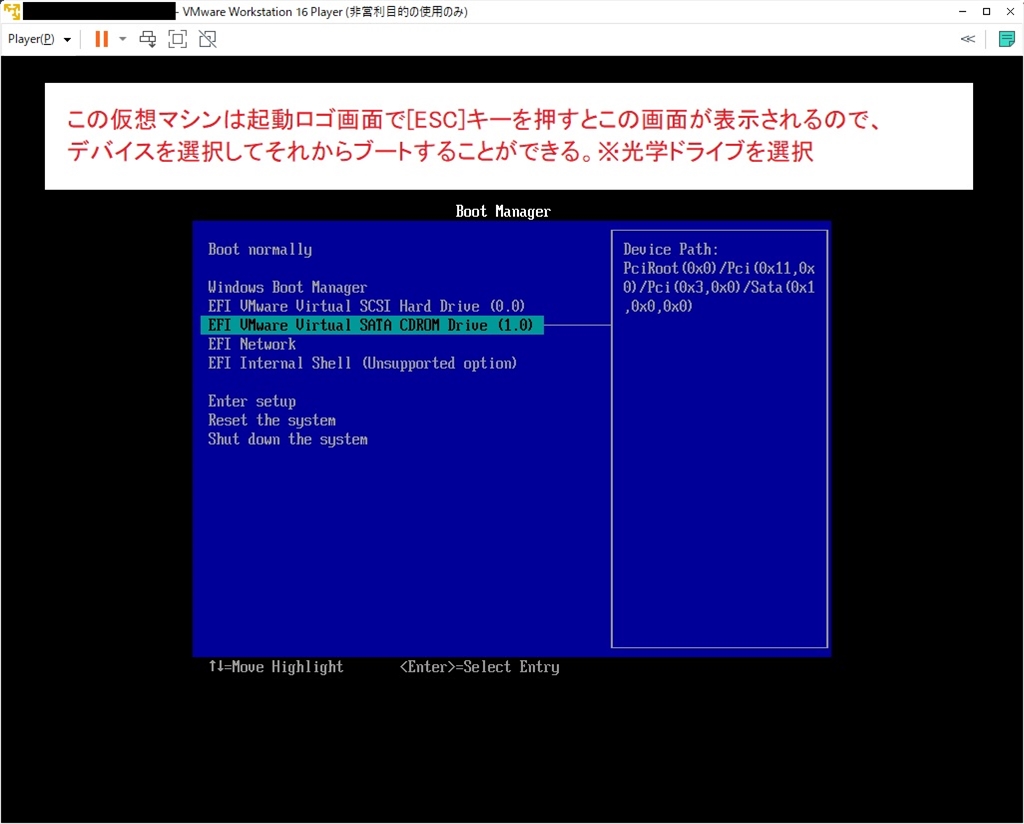1024x824 pixels.
Task: Click the VMware Workstation app icon in the title bar
Action: (12, 11)
